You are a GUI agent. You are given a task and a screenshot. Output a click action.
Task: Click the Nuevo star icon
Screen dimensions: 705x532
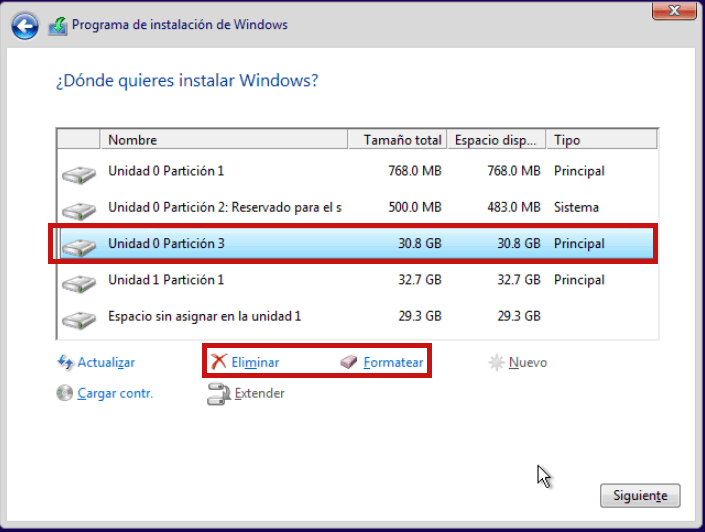coord(496,362)
